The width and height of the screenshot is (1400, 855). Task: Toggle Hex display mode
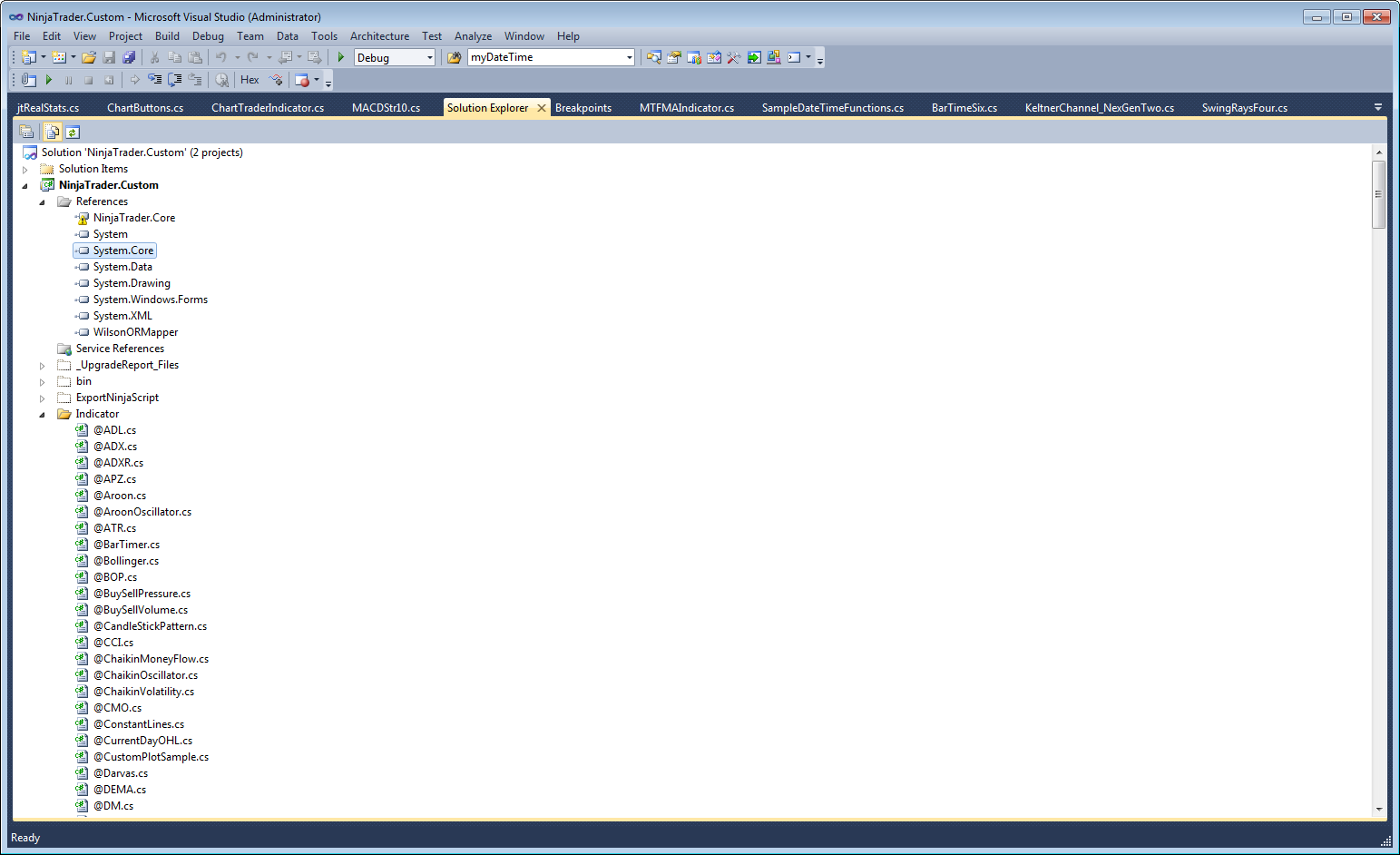pos(250,80)
